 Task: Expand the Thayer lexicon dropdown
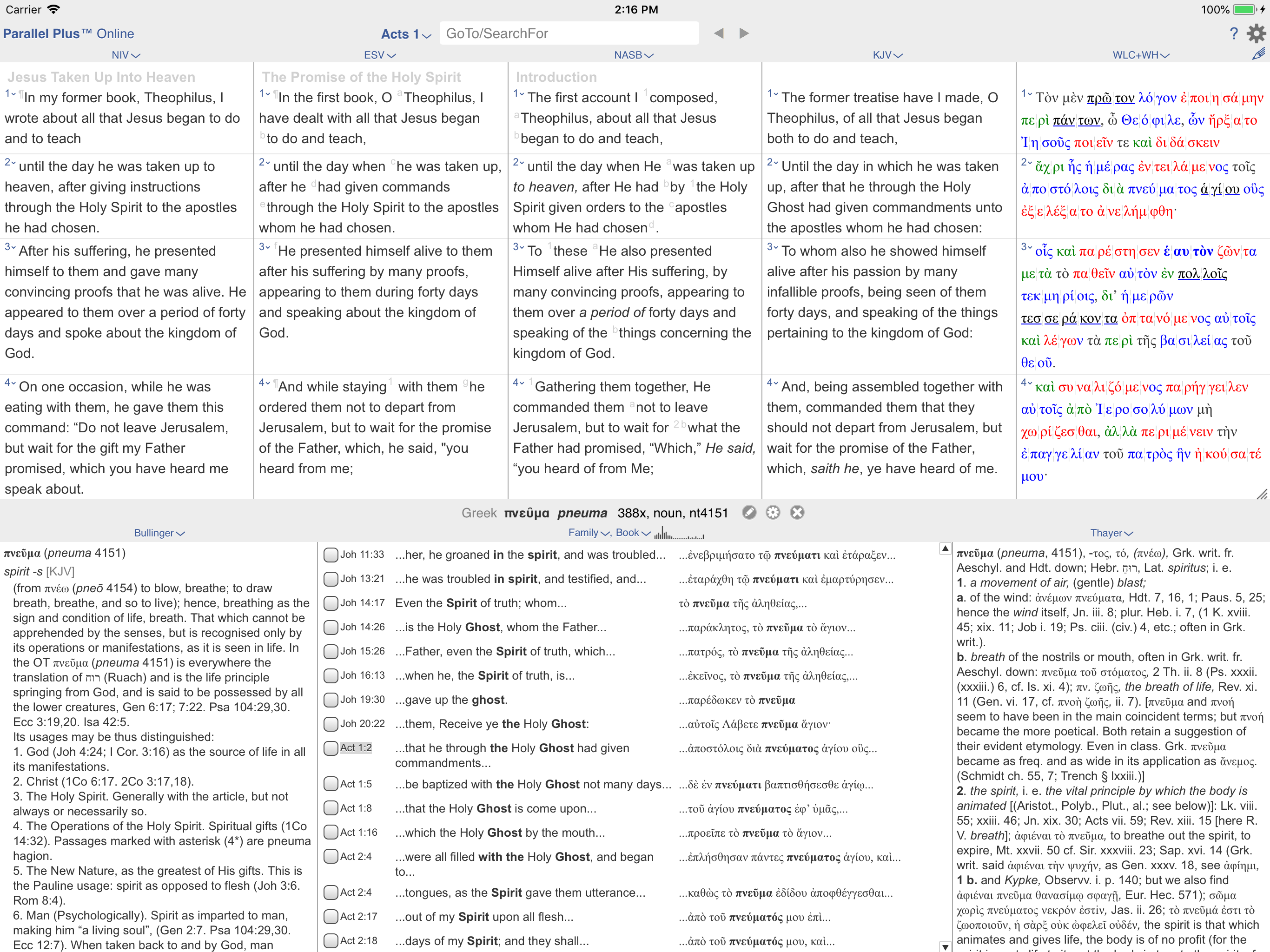(x=1111, y=533)
